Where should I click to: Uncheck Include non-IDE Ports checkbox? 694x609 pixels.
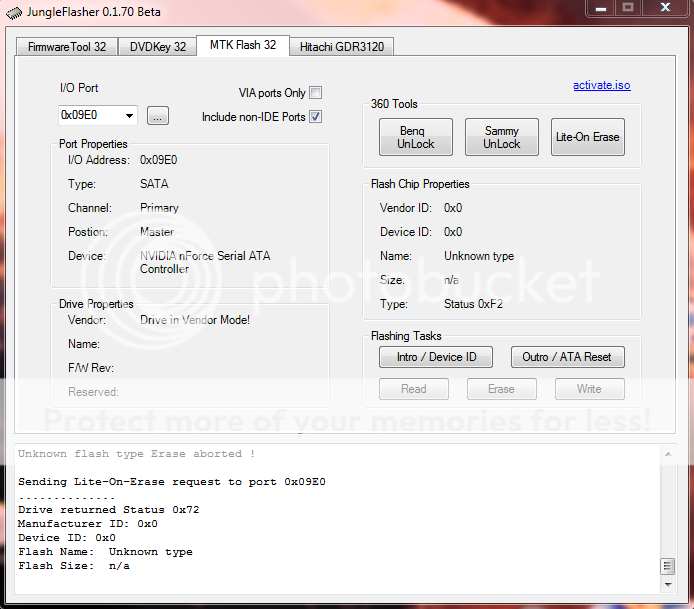click(315, 117)
